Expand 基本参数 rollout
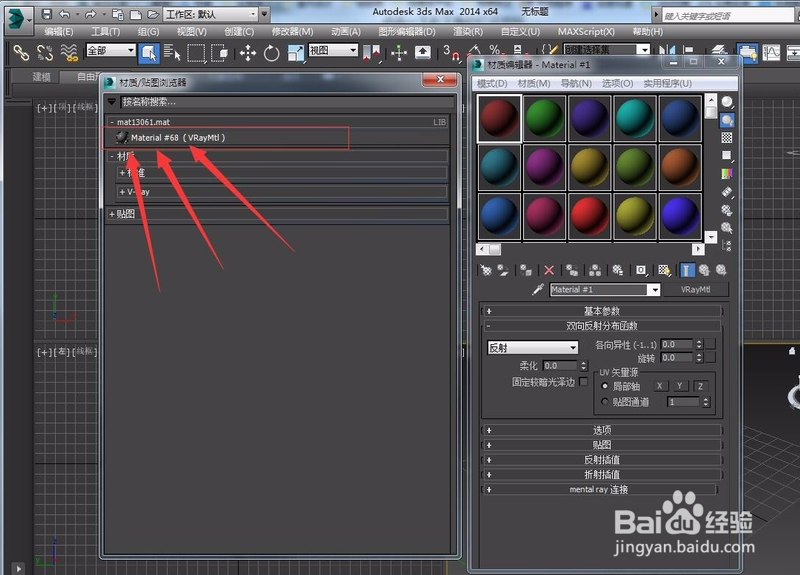Screen dimensions: 800x575 pyautogui.click(x=602, y=311)
